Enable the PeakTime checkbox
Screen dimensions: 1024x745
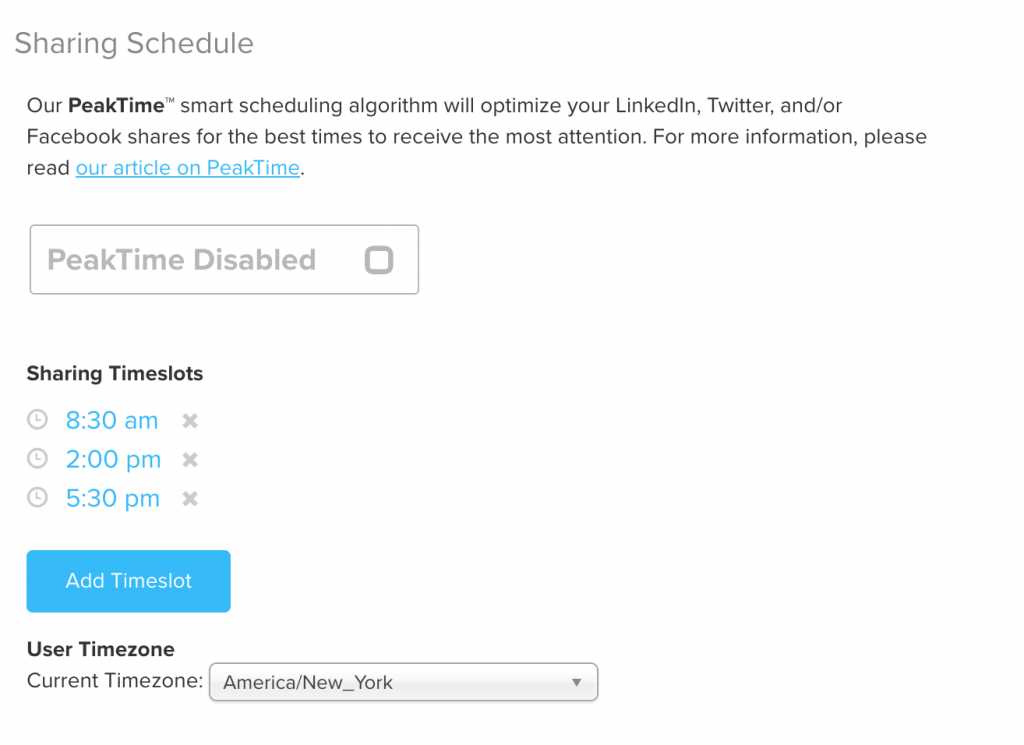pyautogui.click(x=379, y=260)
